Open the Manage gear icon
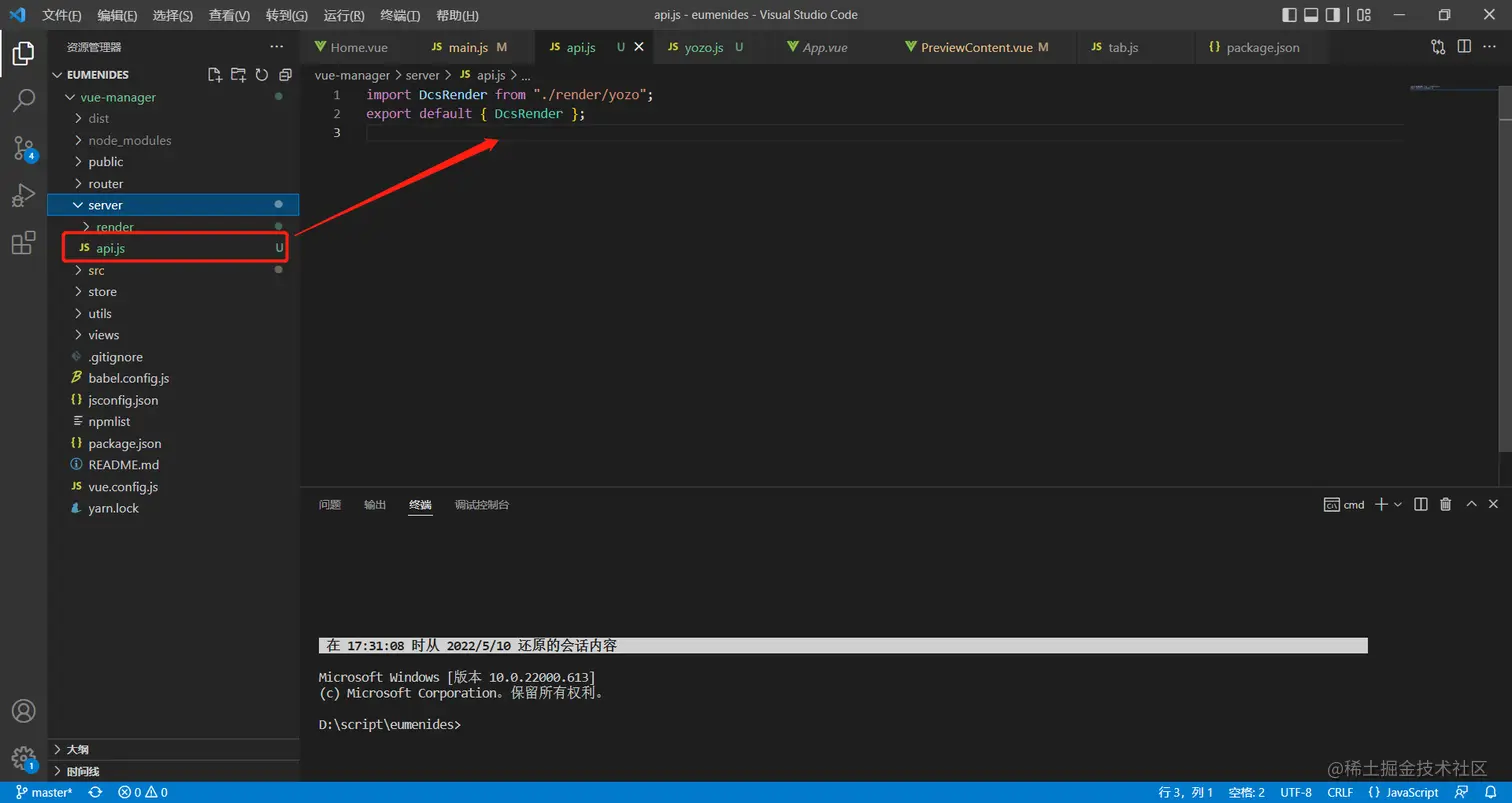The width and height of the screenshot is (1512, 803). tap(23, 759)
